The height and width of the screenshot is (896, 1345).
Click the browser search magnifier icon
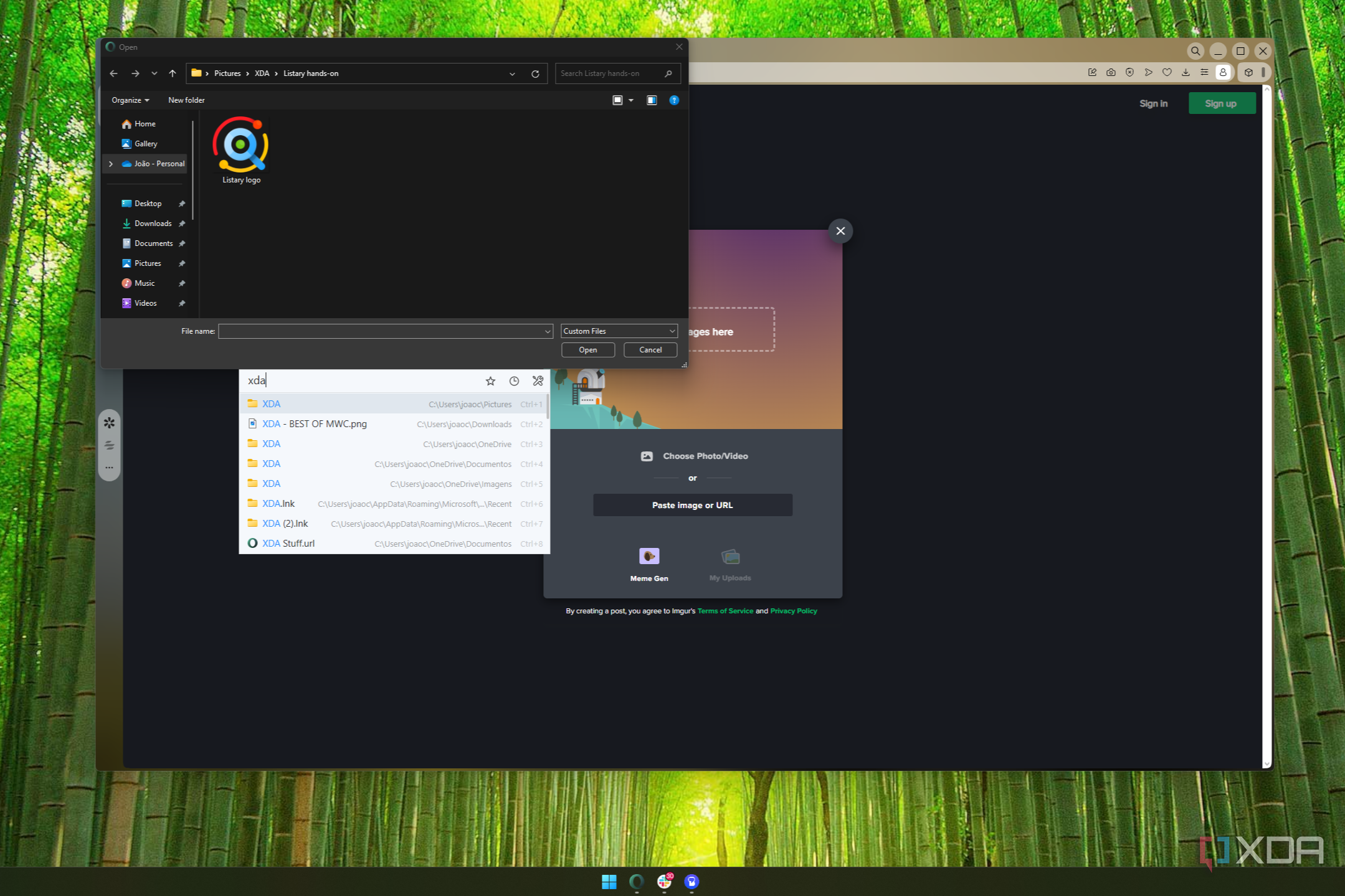(1195, 51)
